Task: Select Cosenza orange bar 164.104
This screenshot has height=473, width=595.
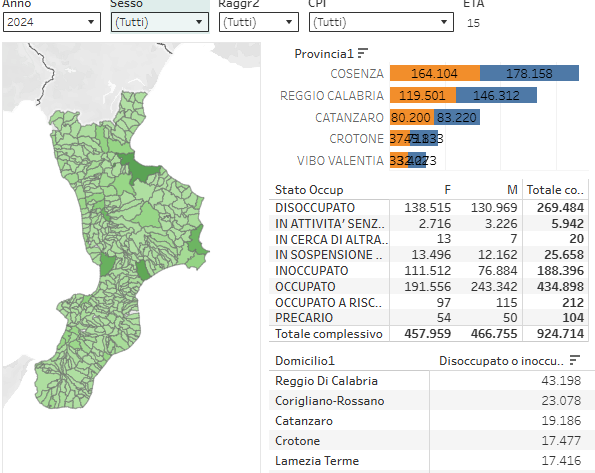Action: click(x=435, y=73)
